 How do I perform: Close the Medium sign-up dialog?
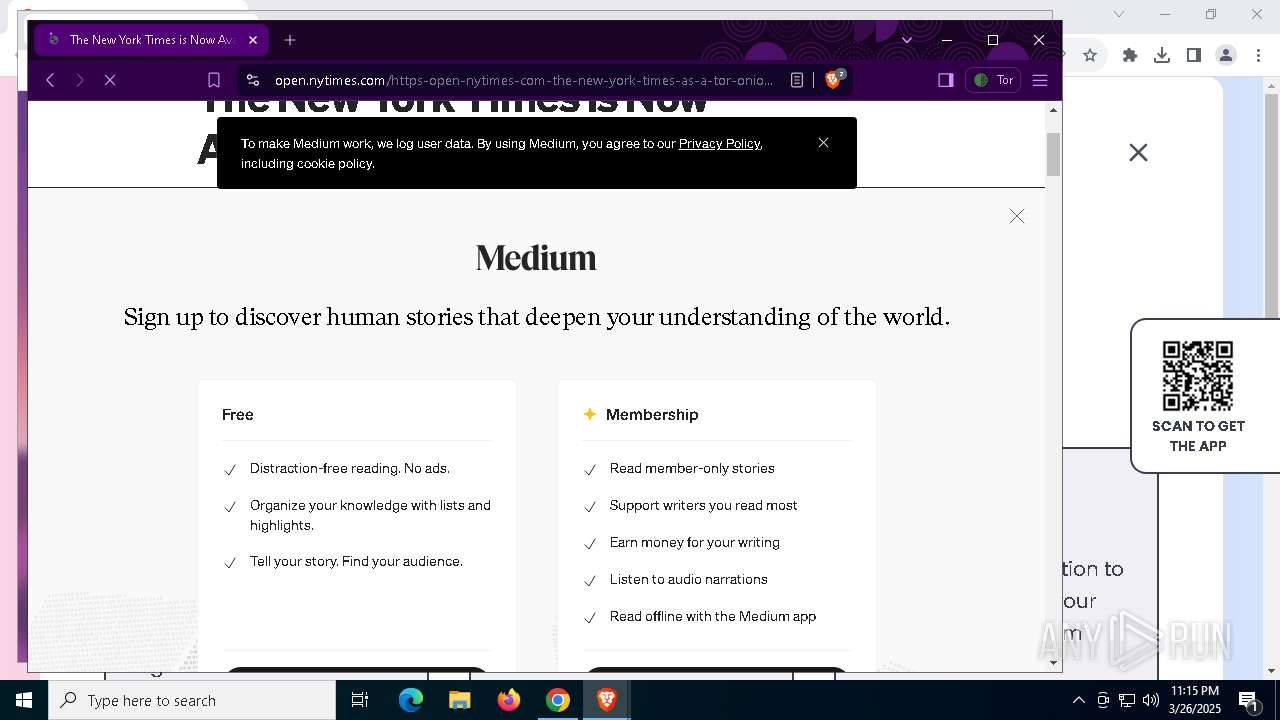pos(1017,216)
